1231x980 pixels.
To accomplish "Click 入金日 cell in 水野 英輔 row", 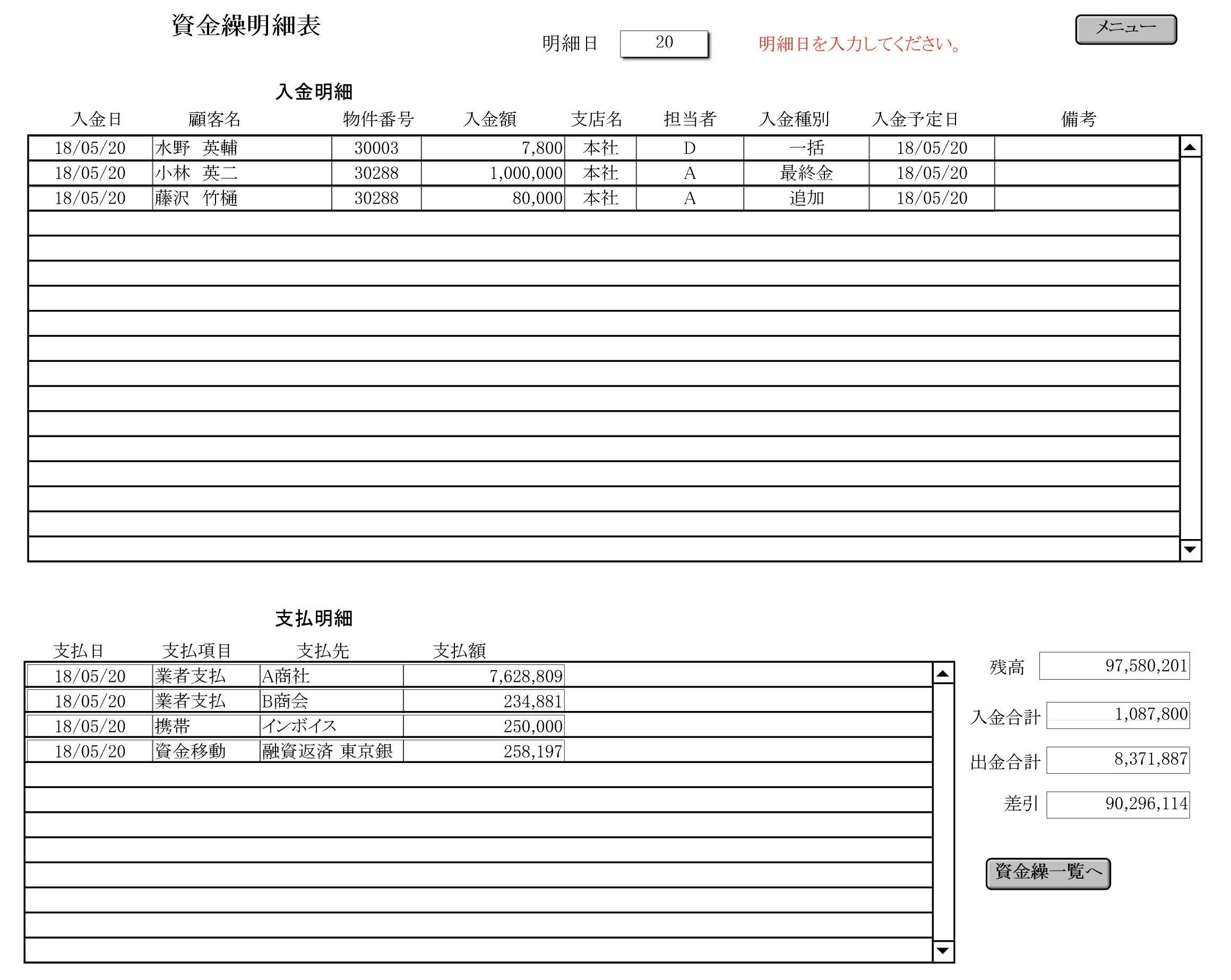I will coord(90,148).
